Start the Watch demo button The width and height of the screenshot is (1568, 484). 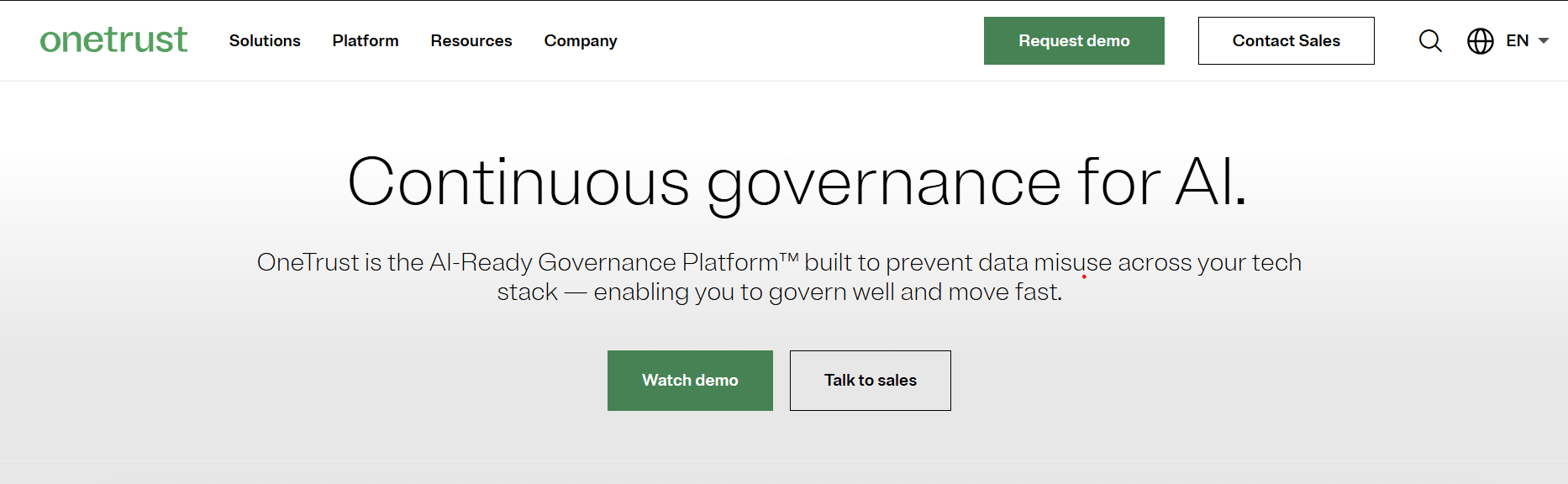pos(690,381)
